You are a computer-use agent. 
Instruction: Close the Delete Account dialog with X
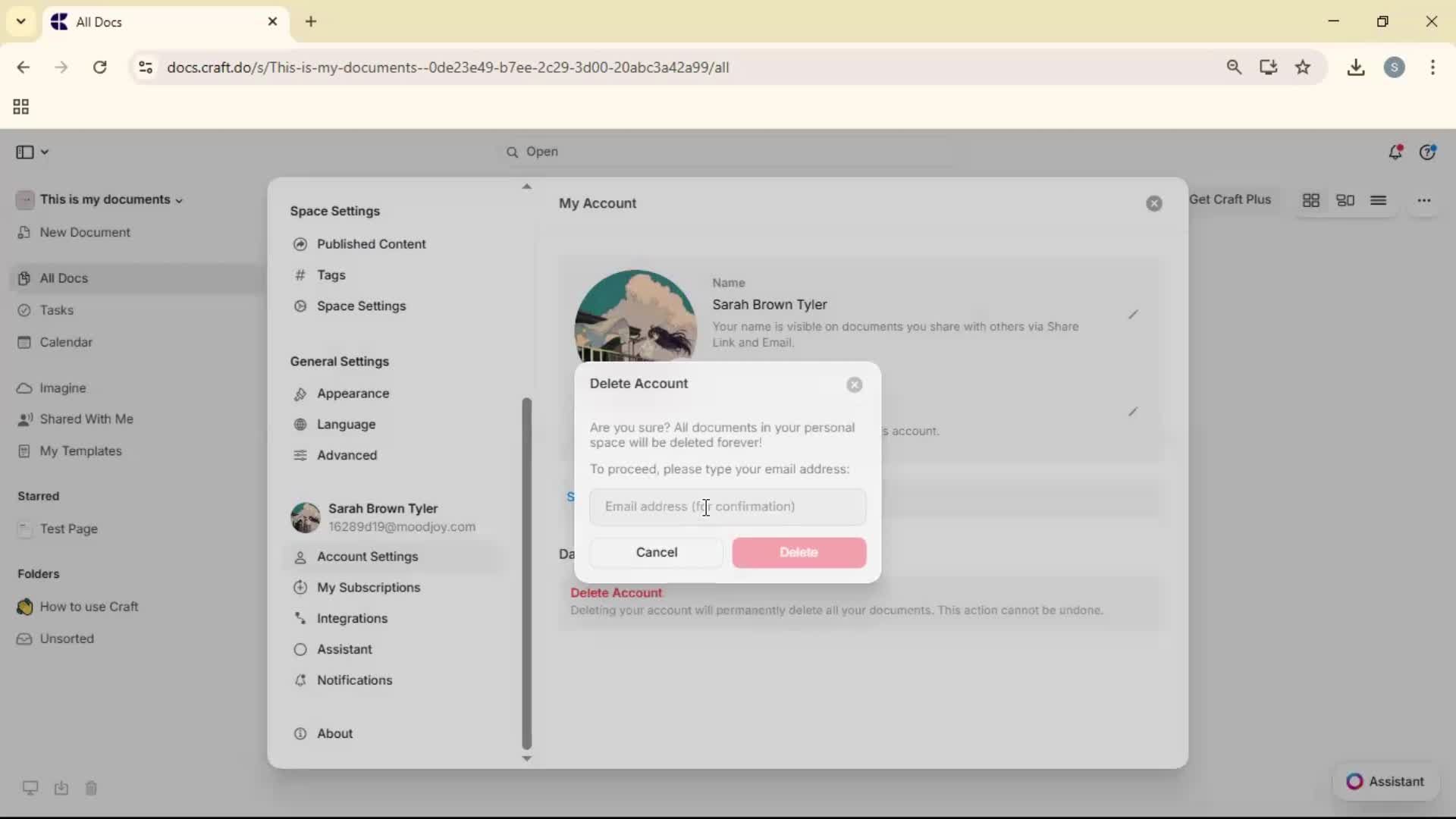point(855,385)
